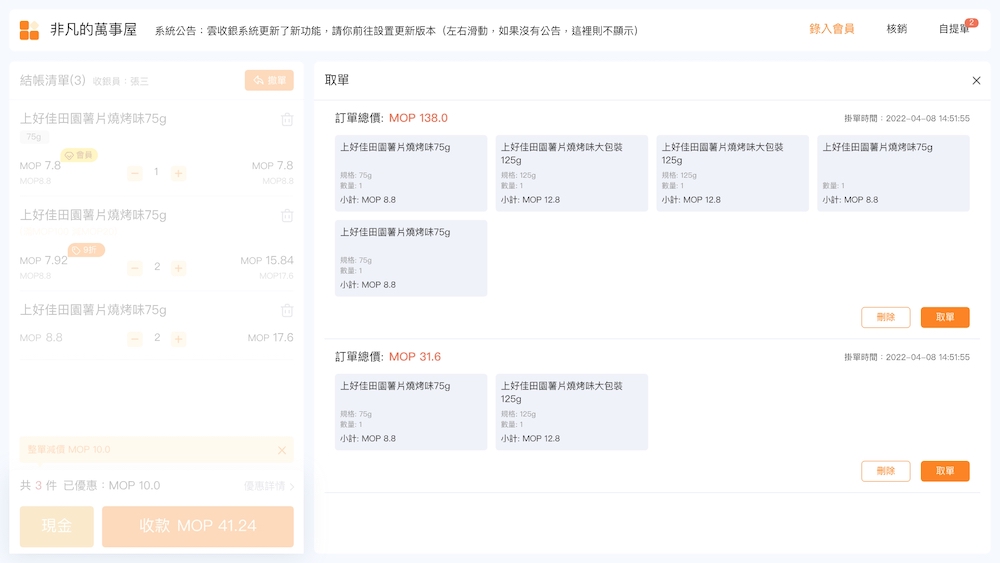
Task: Expand 優惠詳情 discount details
Action: point(269,486)
